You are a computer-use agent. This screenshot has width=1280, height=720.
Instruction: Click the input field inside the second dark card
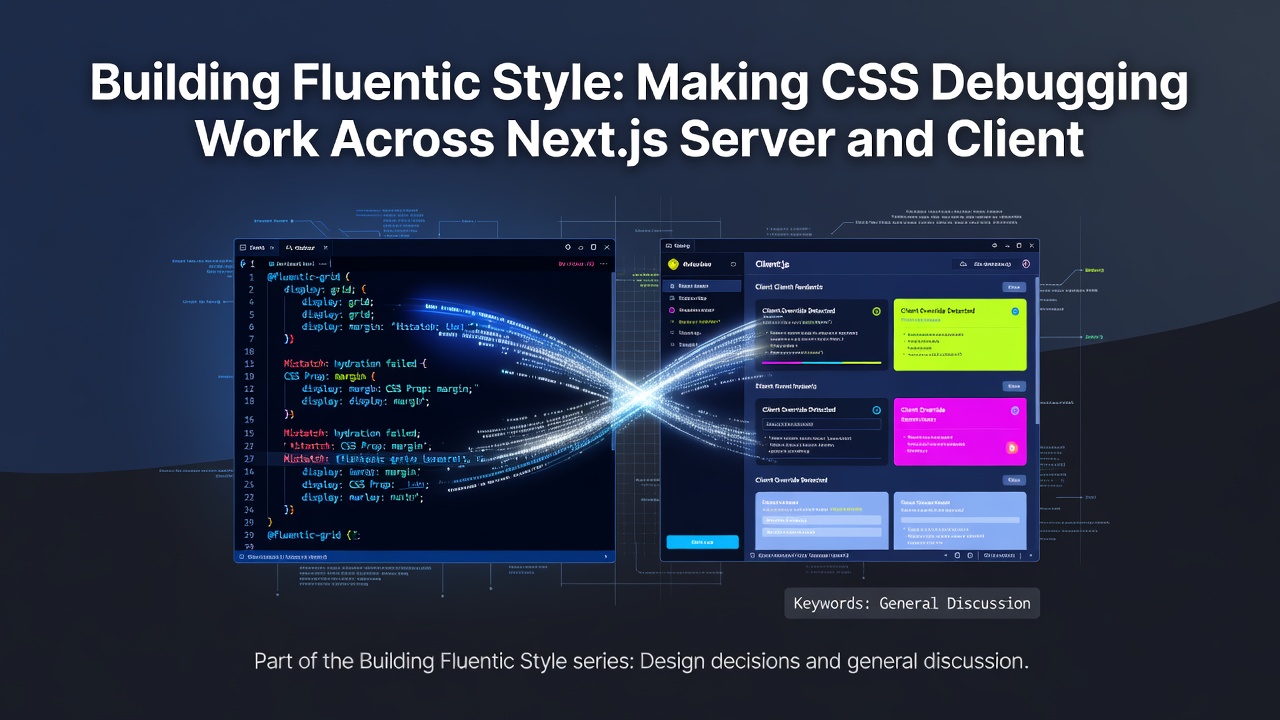(x=820, y=424)
